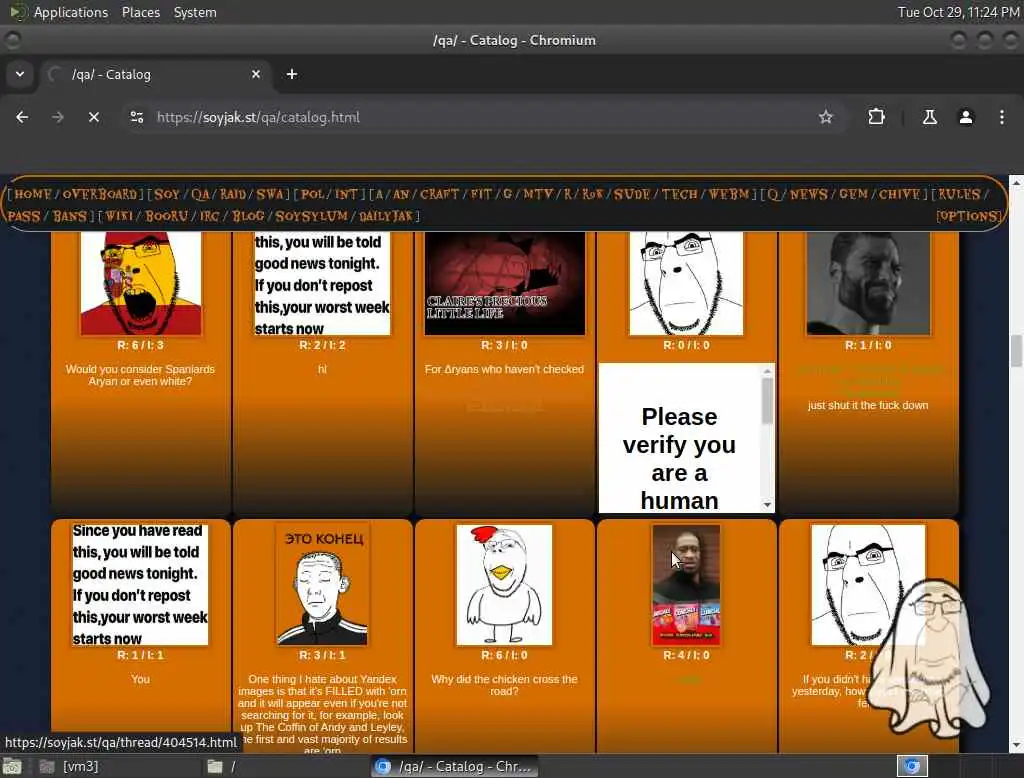Open the RULES link
Image resolution: width=1024 pixels, height=778 pixels.
[x=959, y=194]
